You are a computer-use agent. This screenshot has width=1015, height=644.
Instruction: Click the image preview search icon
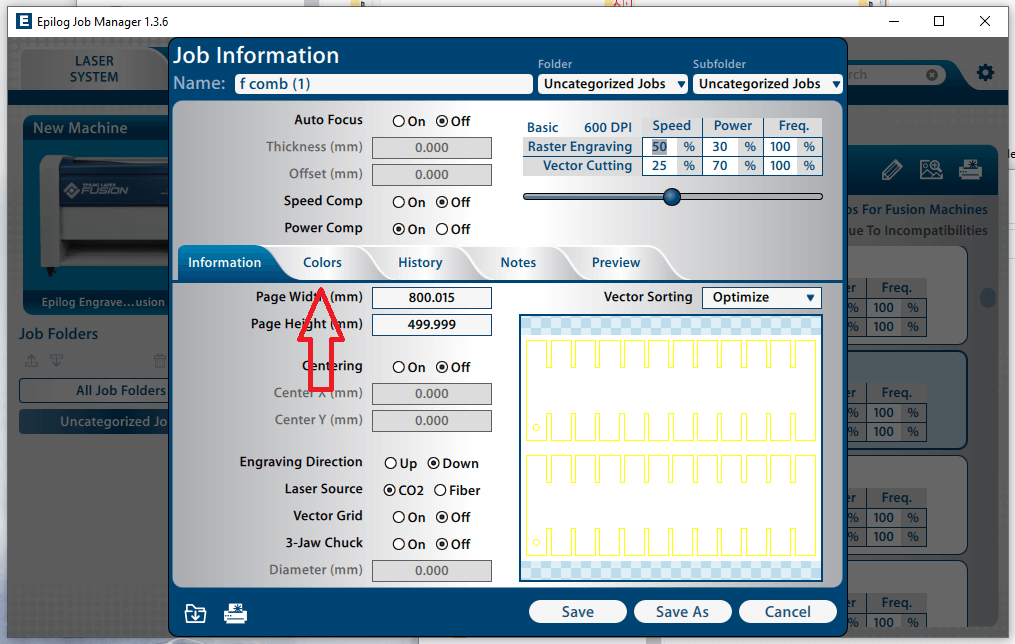click(x=931, y=170)
